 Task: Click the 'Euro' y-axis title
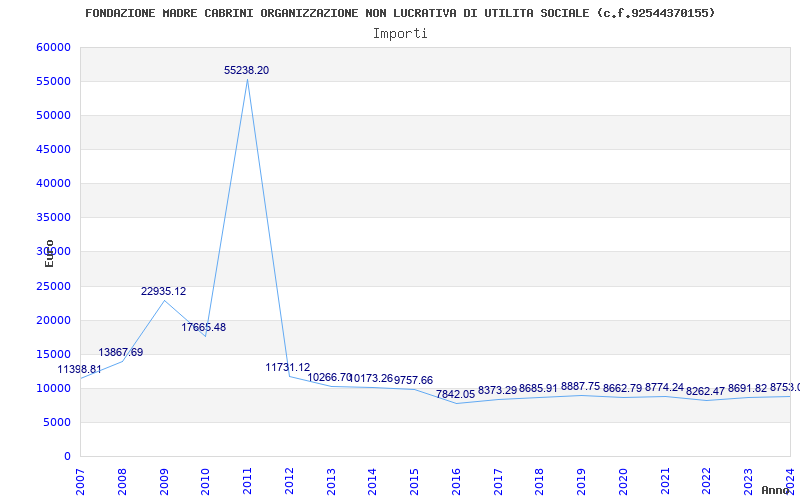coord(49,253)
